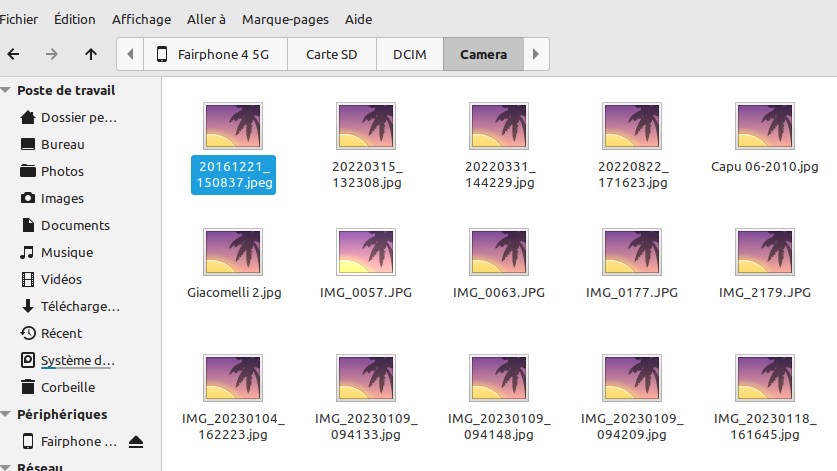Select thumbnail of IMG_0177.JPG
Image resolution: width=837 pixels, height=471 pixels.
[x=631, y=252]
